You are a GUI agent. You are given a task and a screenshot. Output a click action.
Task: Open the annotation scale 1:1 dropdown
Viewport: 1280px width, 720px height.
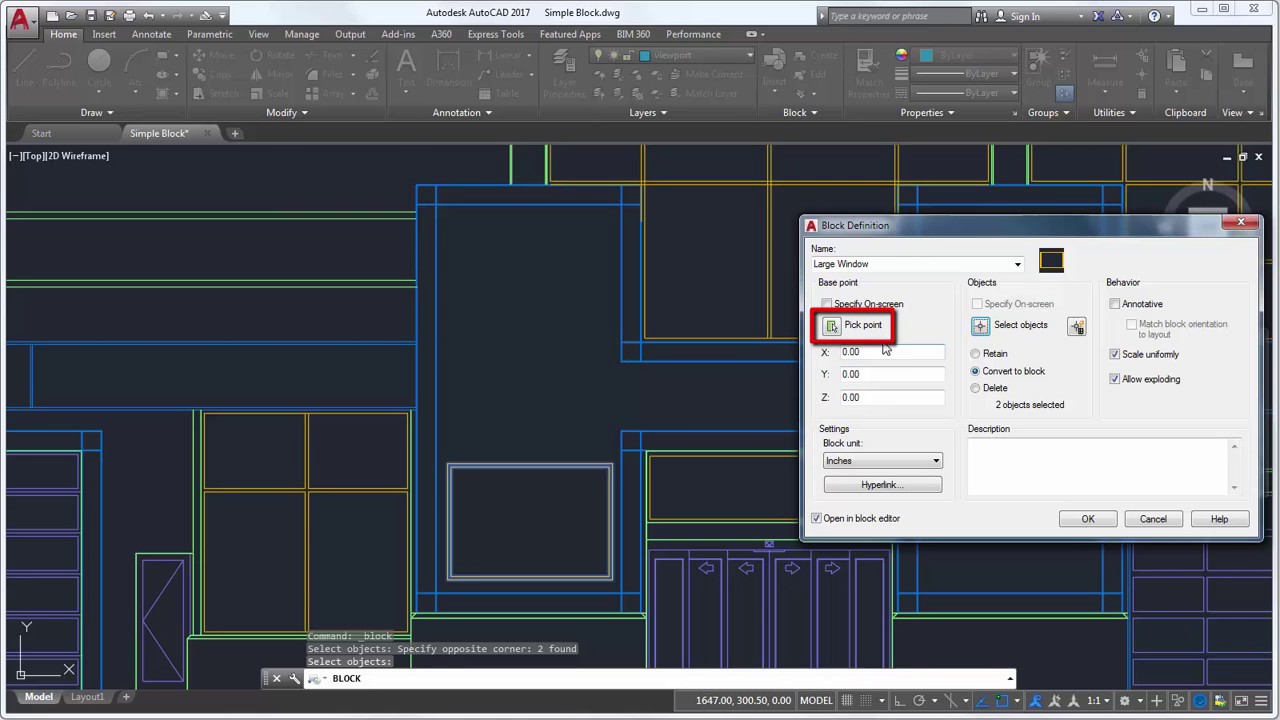1098,701
